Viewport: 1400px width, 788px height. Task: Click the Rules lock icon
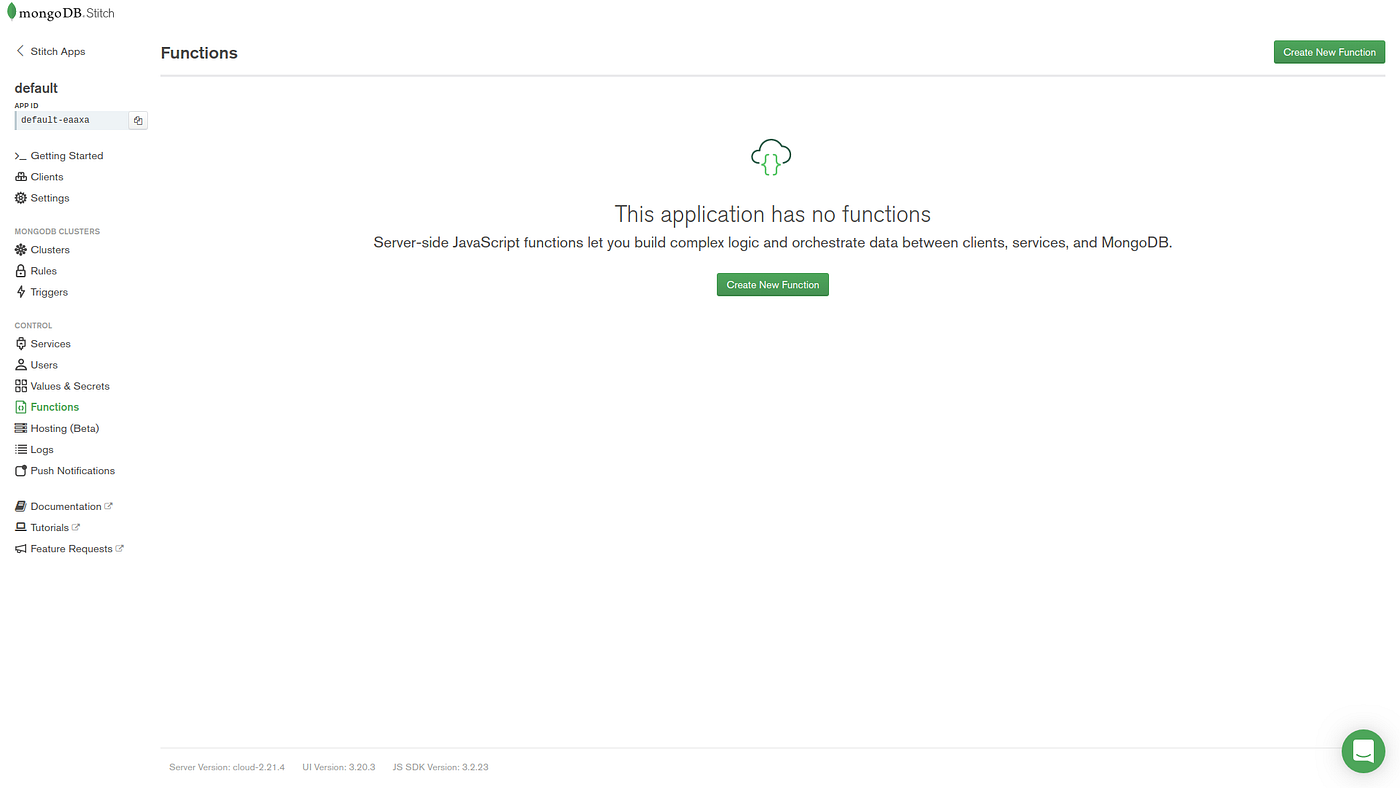19,269
